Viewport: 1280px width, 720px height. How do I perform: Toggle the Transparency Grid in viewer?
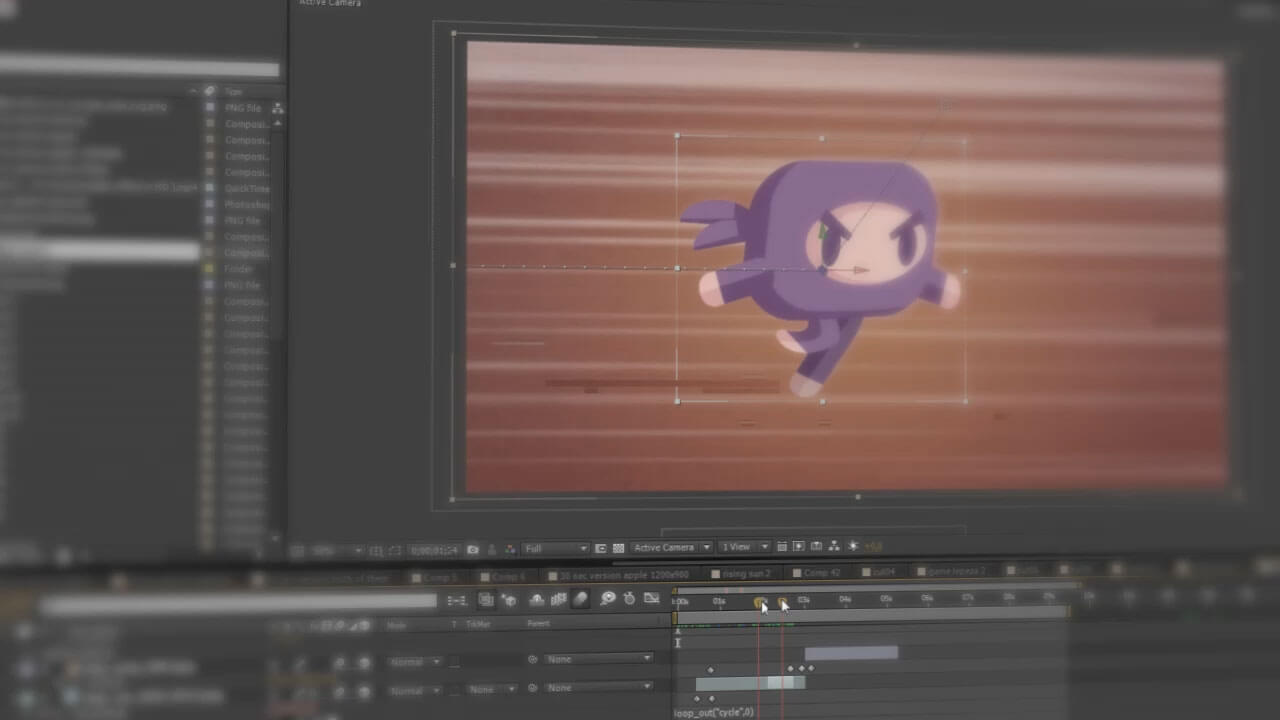pyautogui.click(x=618, y=548)
